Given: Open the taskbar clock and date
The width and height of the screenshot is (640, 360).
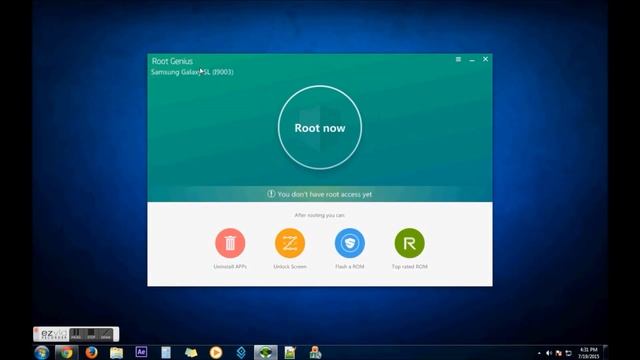Looking at the screenshot, I should point(589,353).
